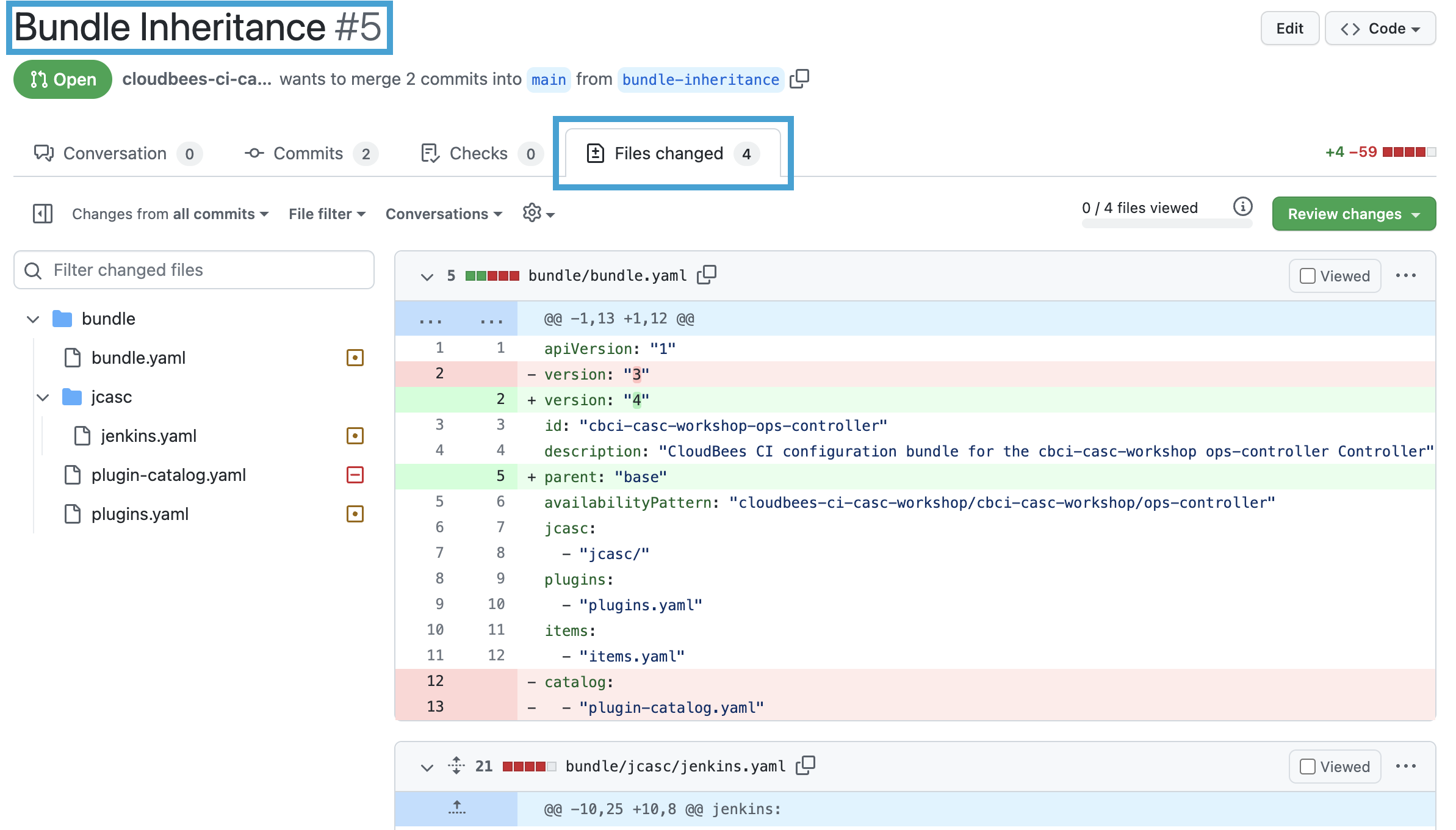
Task: Click the Review changes button
Action: coord(1353,214)
